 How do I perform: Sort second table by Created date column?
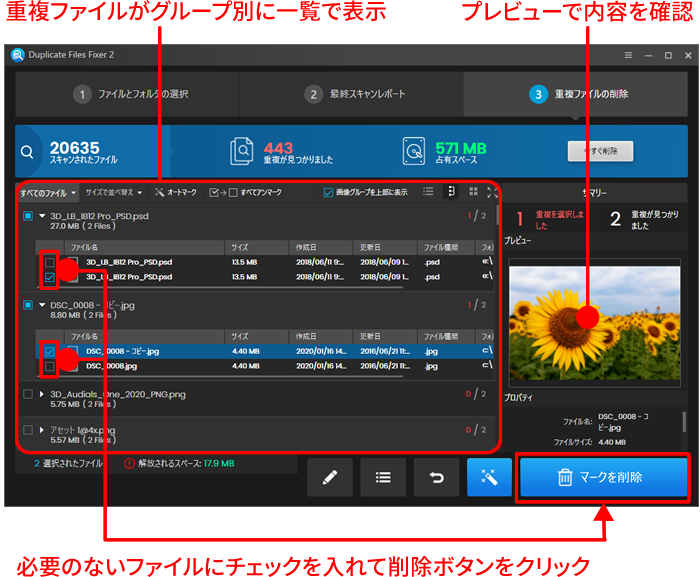click(x=321, y=337)
